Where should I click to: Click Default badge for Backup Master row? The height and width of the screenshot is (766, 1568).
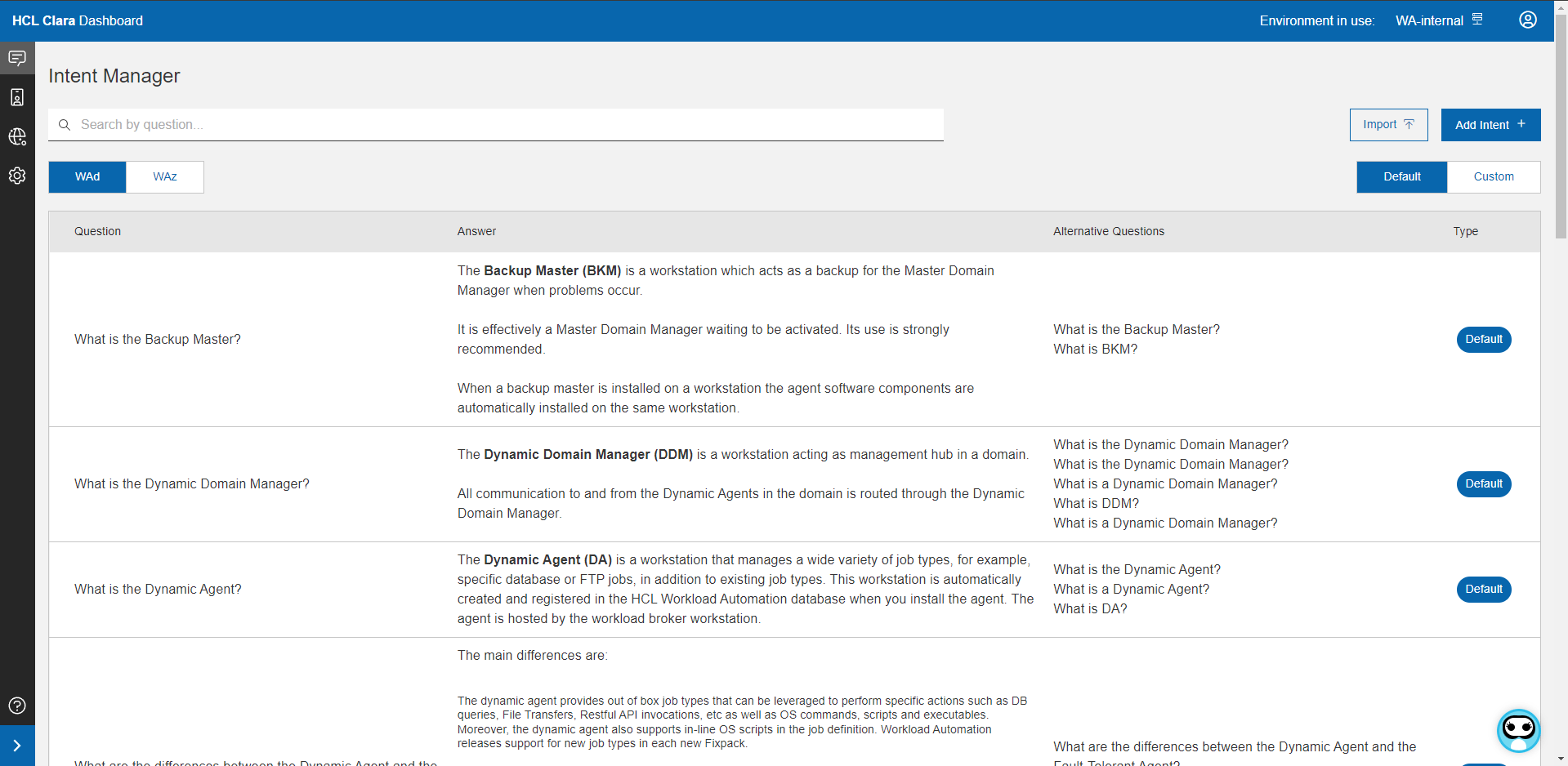(x=1483, y=340)
